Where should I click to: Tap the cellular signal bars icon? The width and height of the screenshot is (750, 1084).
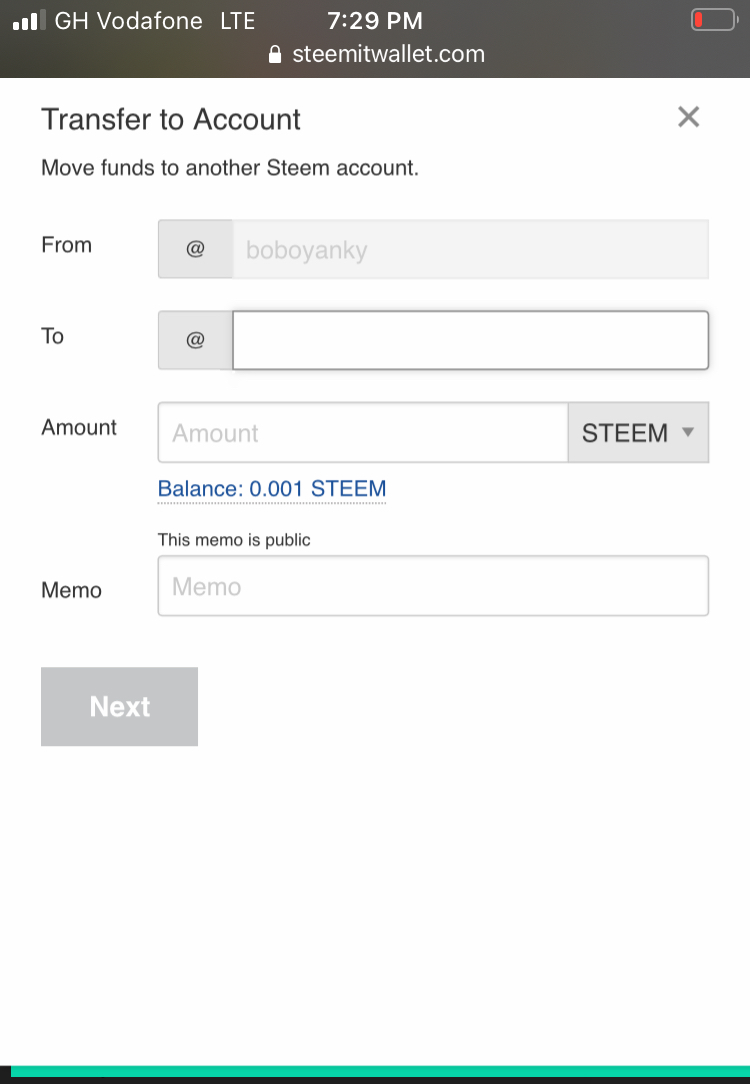click(x=29, y=20)
